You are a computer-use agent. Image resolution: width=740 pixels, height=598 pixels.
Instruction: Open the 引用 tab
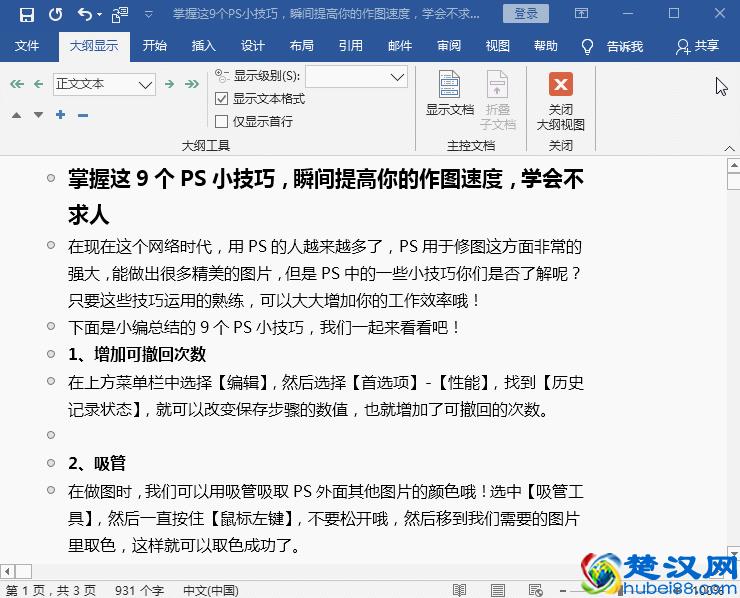tap(351, 46)
